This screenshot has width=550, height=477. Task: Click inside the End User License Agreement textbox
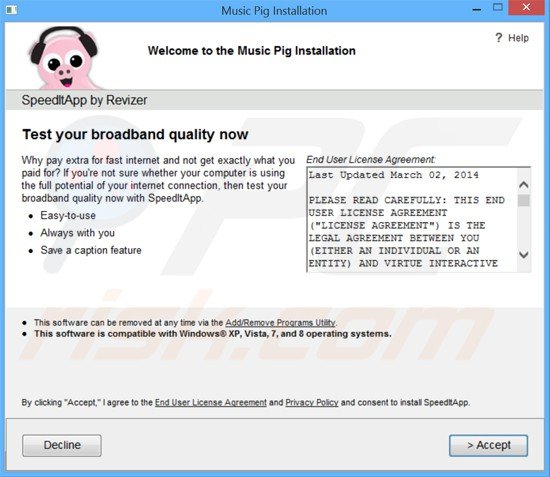[x=412, y=220]
